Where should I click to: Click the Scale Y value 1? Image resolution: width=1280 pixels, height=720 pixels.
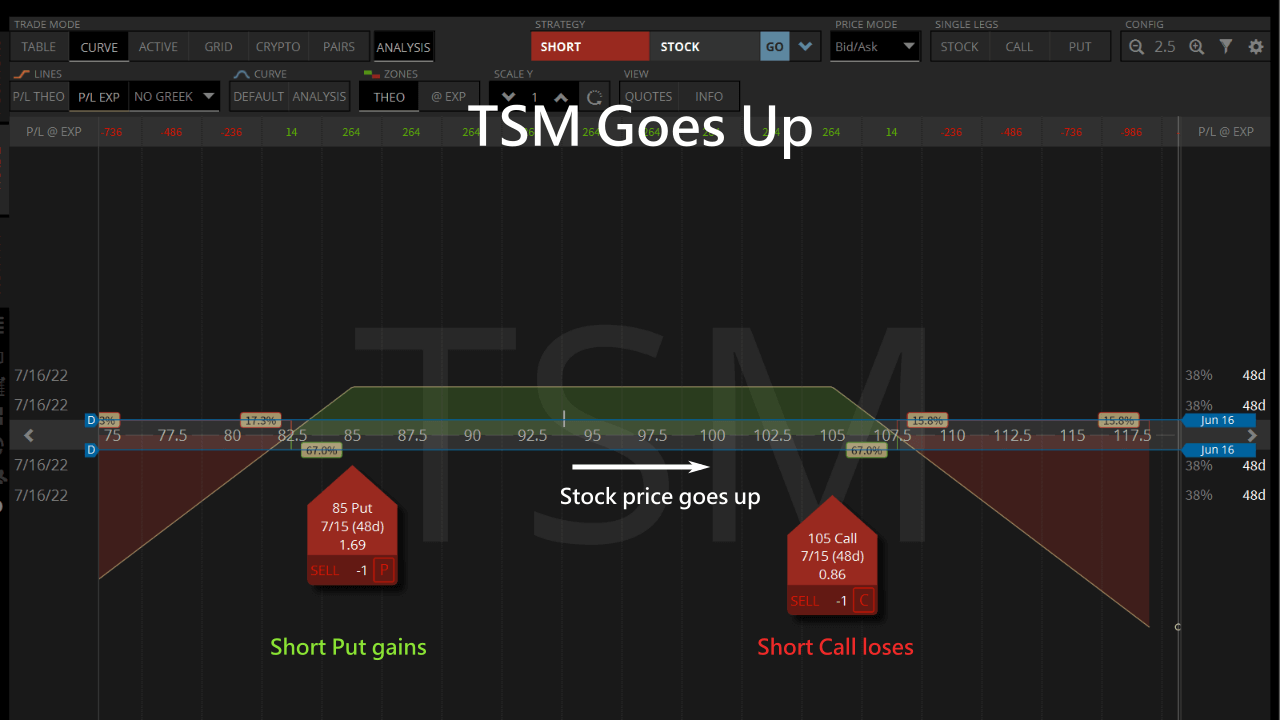coord(535,97)
